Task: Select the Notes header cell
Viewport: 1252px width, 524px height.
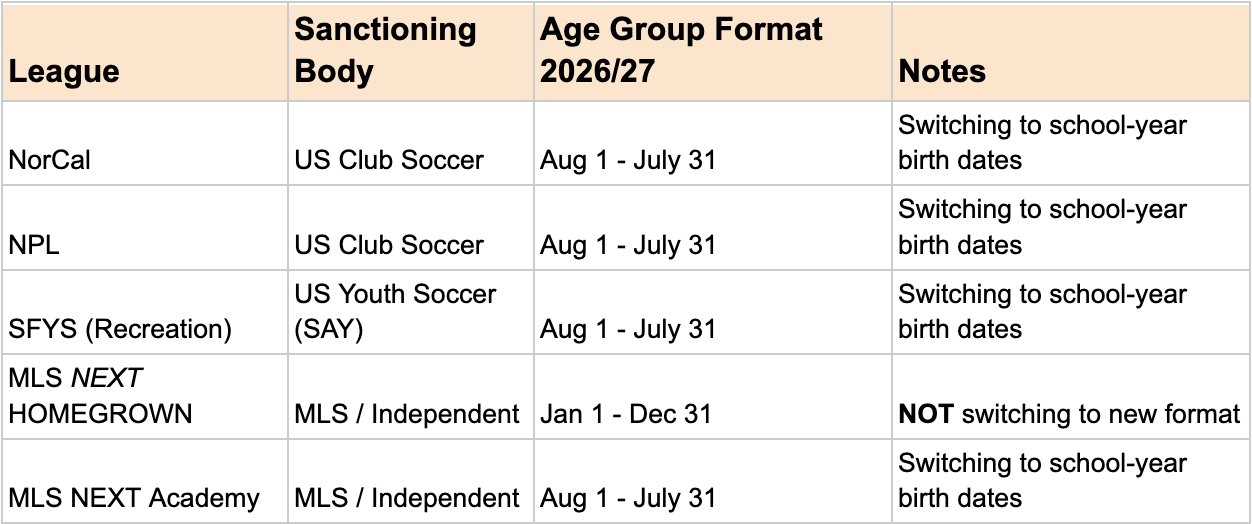Action: tap(1071, 51)
